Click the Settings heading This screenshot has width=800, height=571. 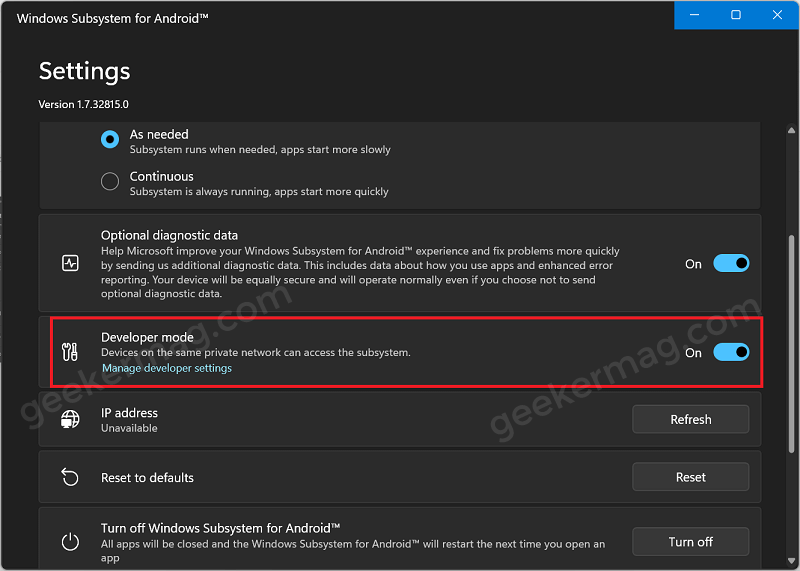point(85,71)
